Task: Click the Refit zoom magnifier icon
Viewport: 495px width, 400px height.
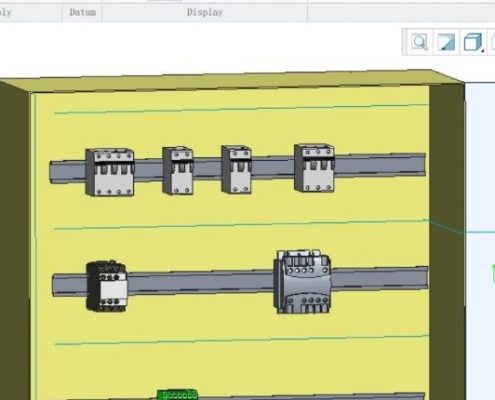Action: [419, 42]
